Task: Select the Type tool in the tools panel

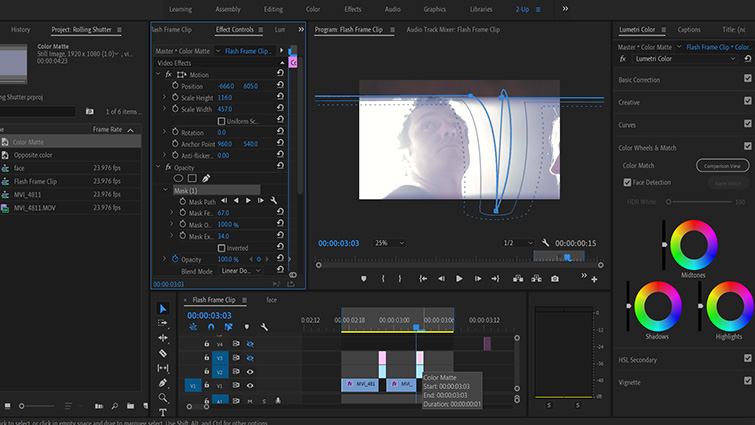Action: pyautogui.click(x=163, y=411)
